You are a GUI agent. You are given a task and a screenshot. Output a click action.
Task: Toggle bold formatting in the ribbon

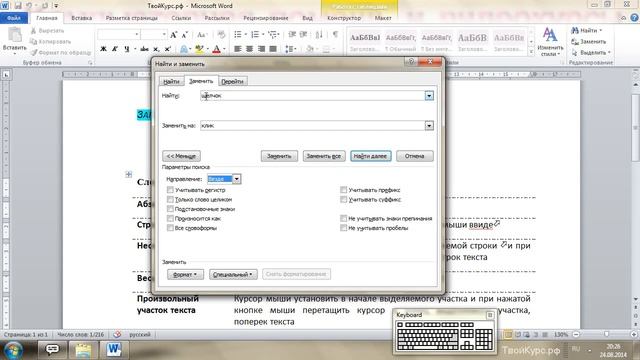103,49
